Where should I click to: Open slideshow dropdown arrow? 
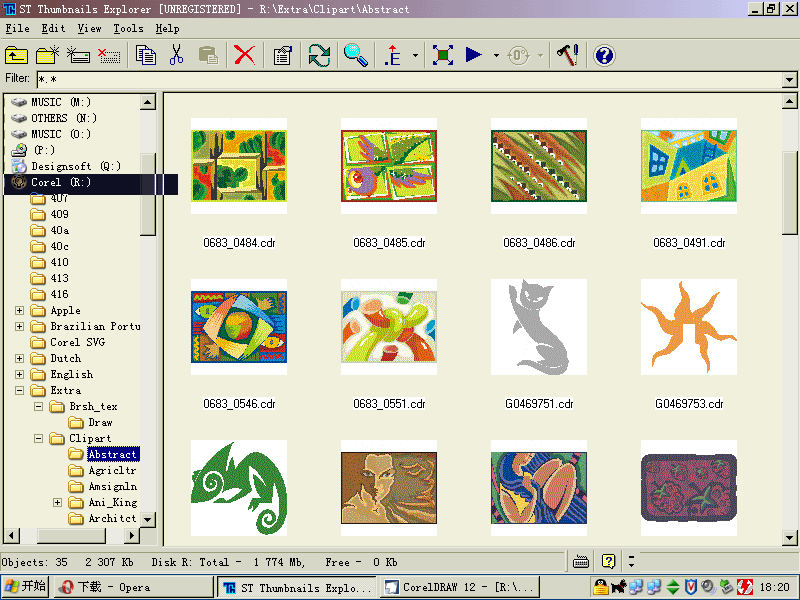[496, 55]
